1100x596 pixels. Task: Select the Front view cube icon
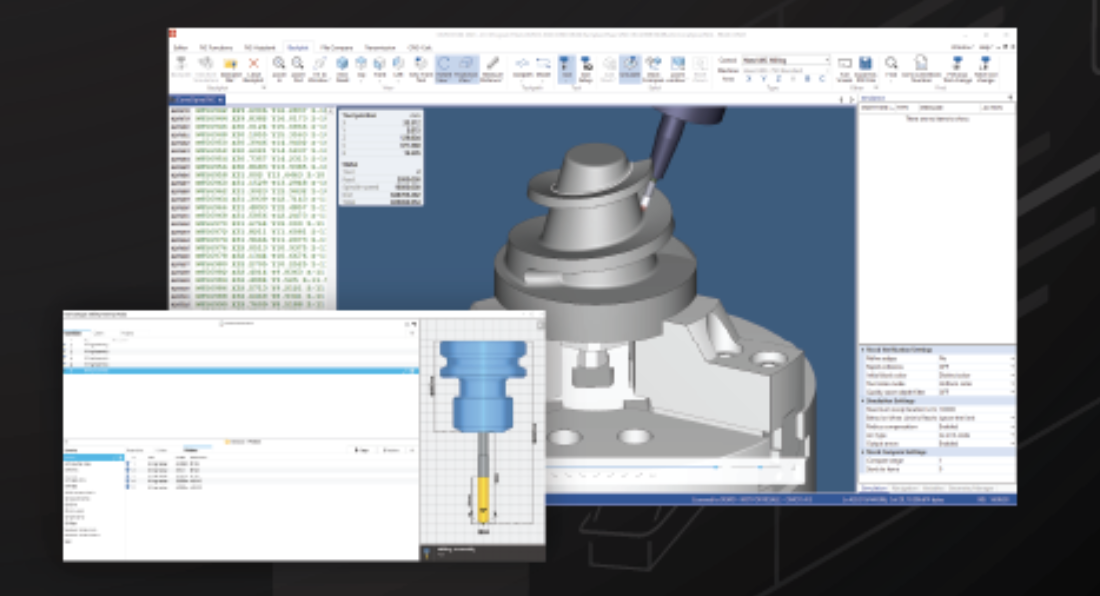[x=380, y=67]
